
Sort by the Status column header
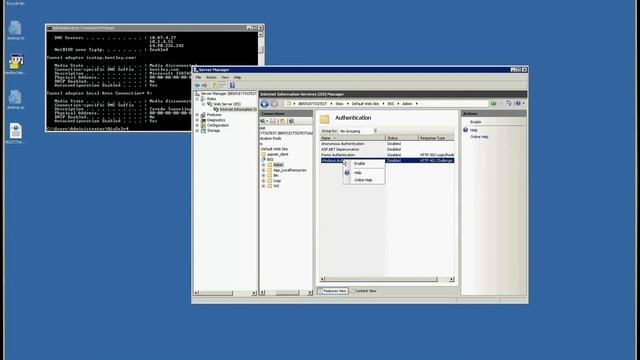pos(402,138)
